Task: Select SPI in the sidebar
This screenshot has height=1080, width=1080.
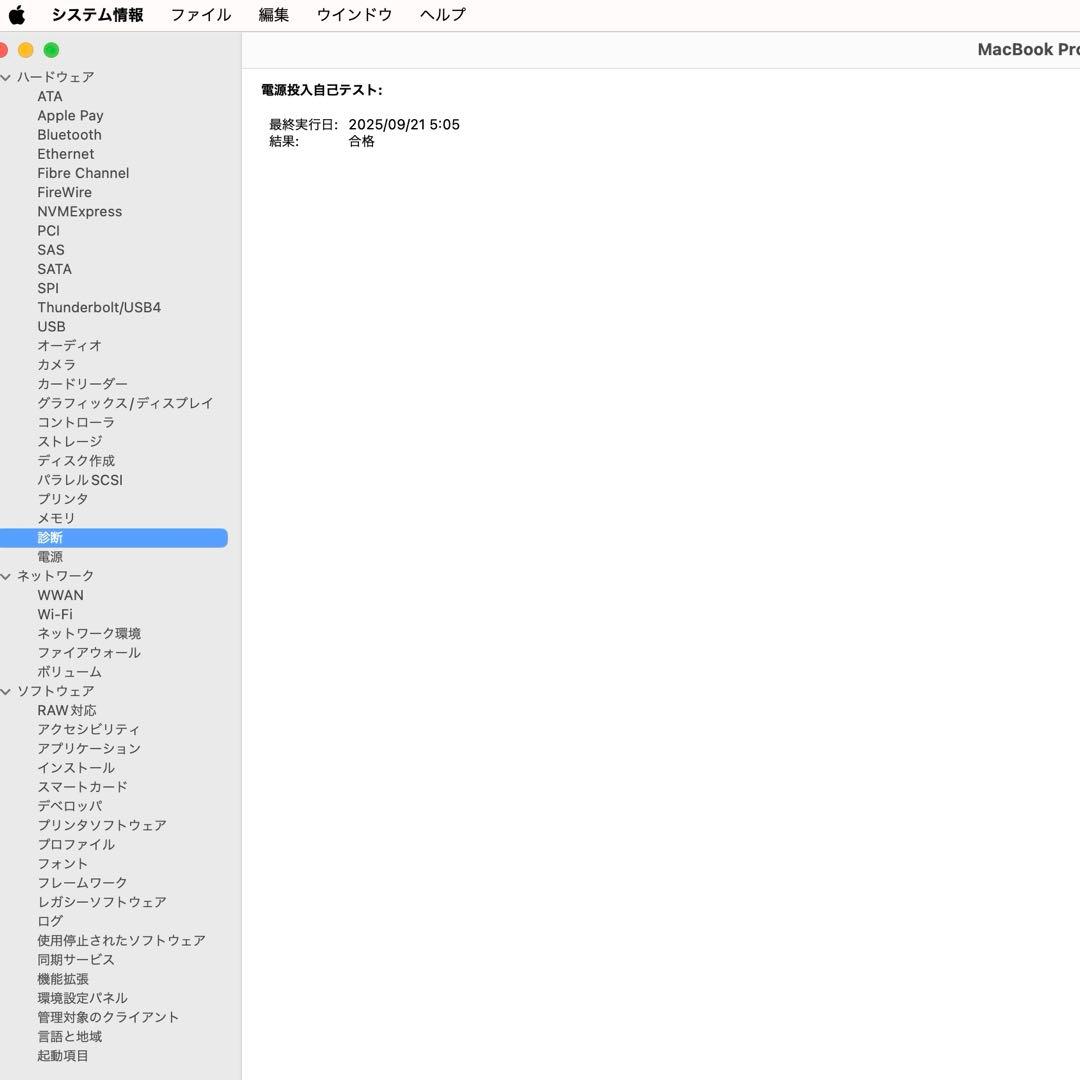Action: point(48,289)
